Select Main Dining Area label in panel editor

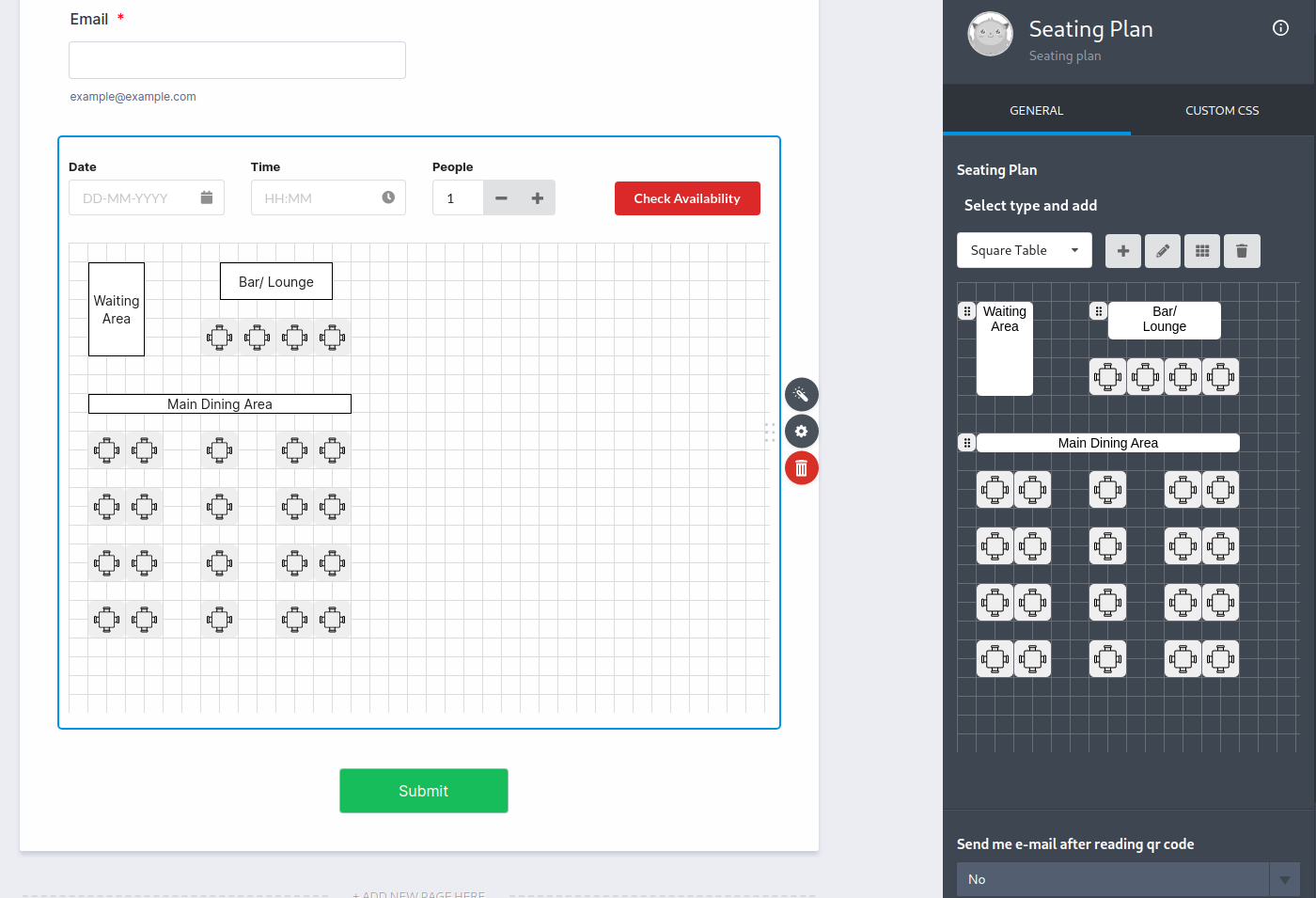(1108, 443)
